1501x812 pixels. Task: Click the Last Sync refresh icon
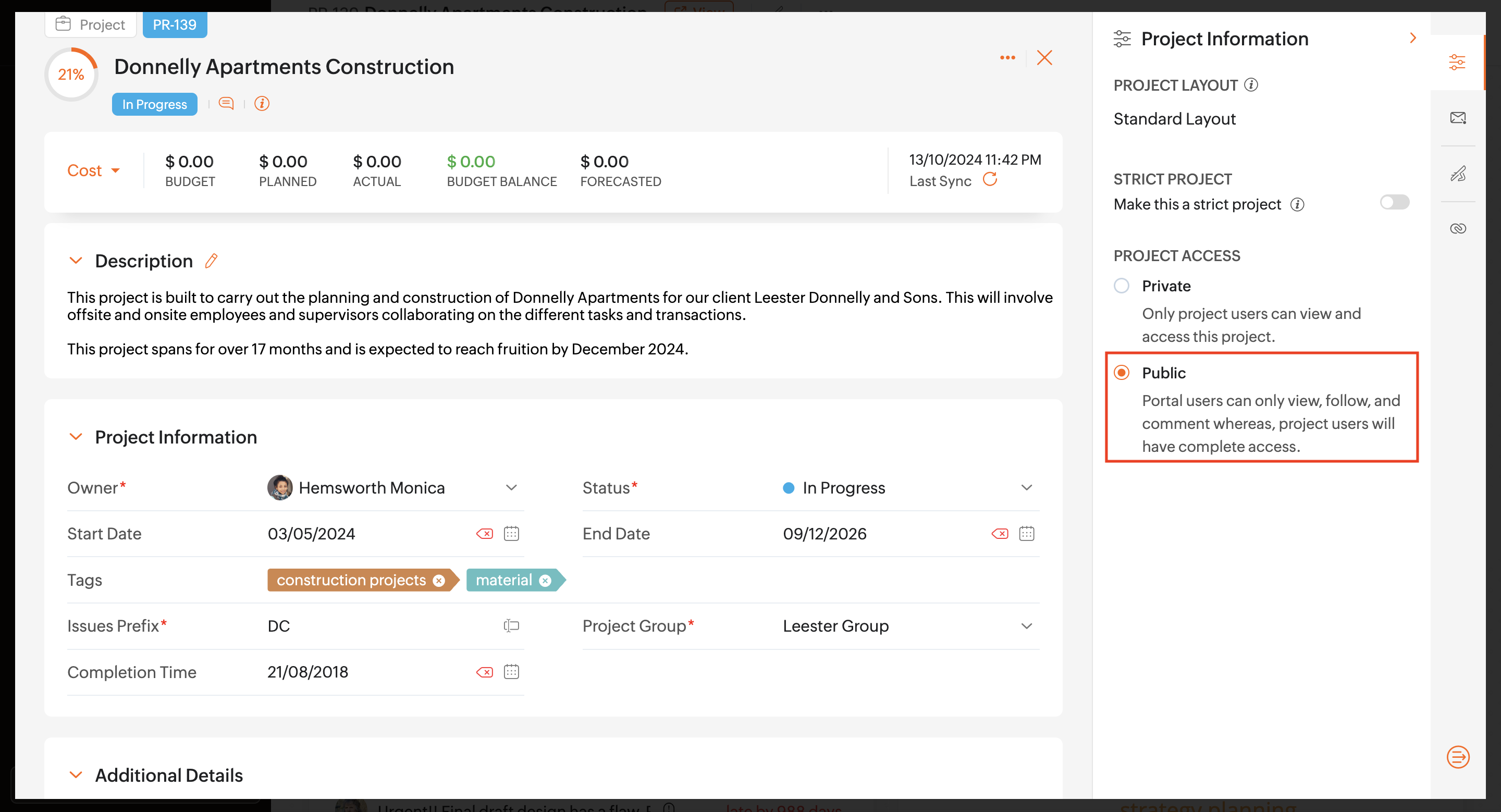(990, 179)
